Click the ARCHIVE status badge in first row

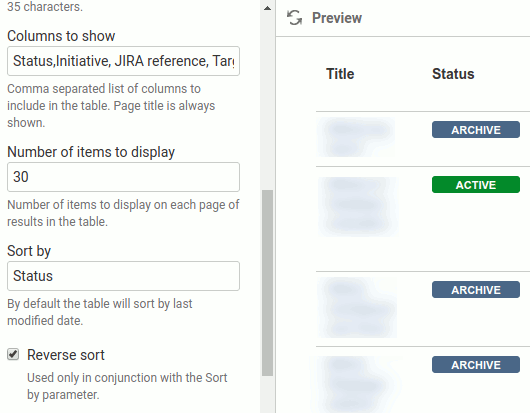coord(476,130)
